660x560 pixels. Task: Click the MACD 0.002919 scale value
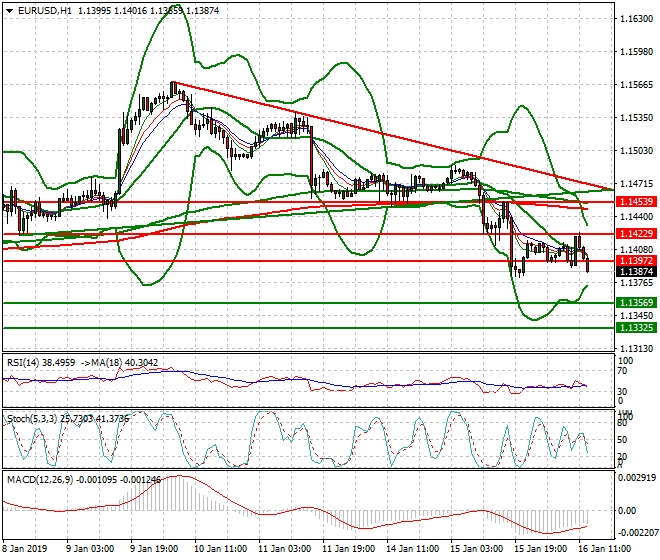click(x=637, y=478)
